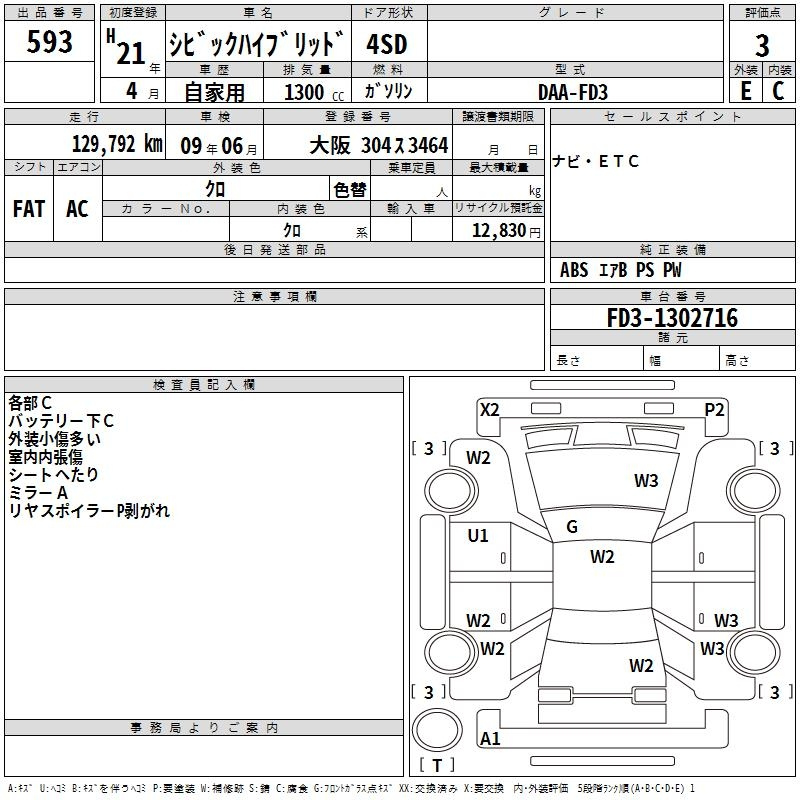Select the 事務局よりご案内 header

[204, 728]
